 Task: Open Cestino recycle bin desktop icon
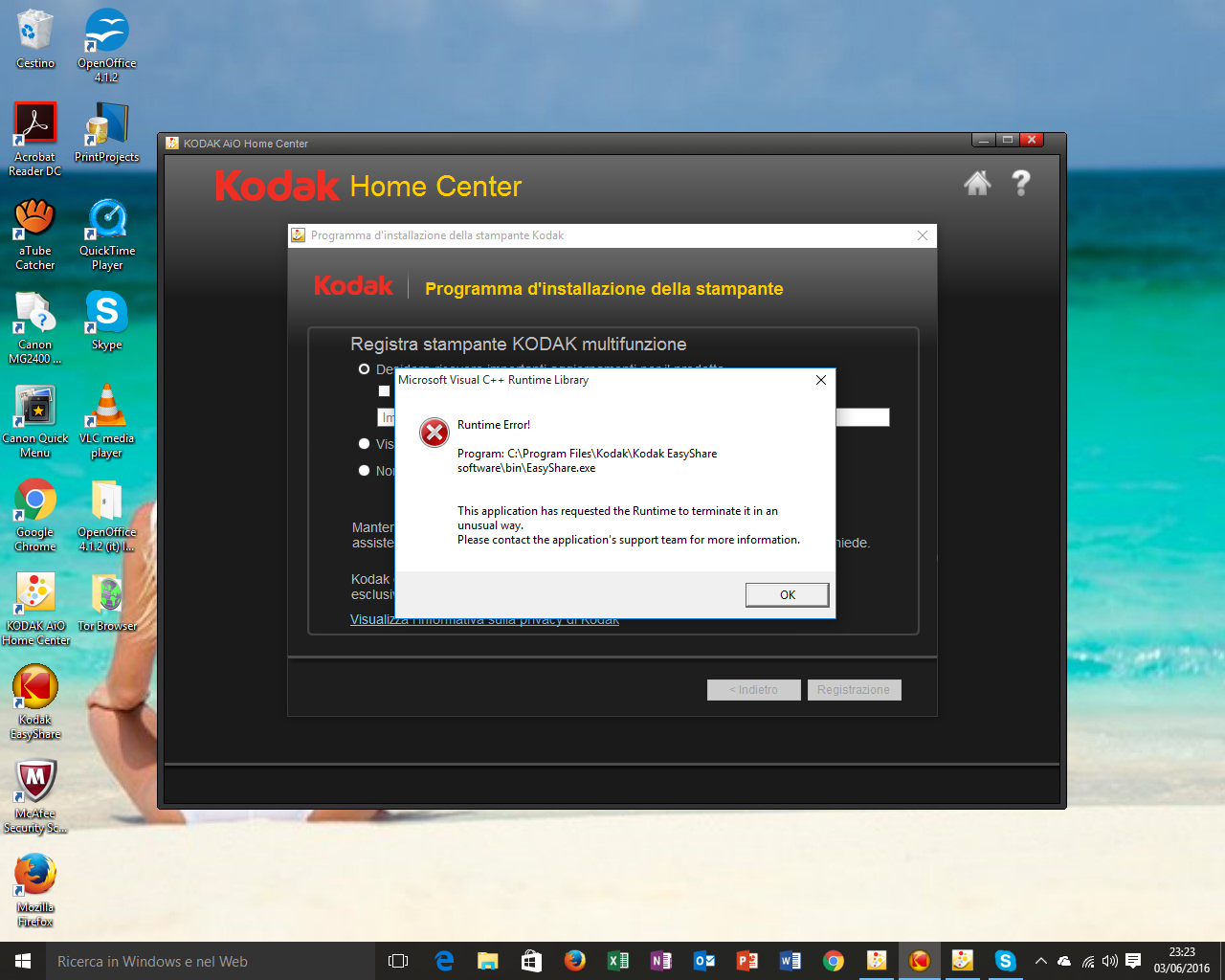[x=35, y=39]
